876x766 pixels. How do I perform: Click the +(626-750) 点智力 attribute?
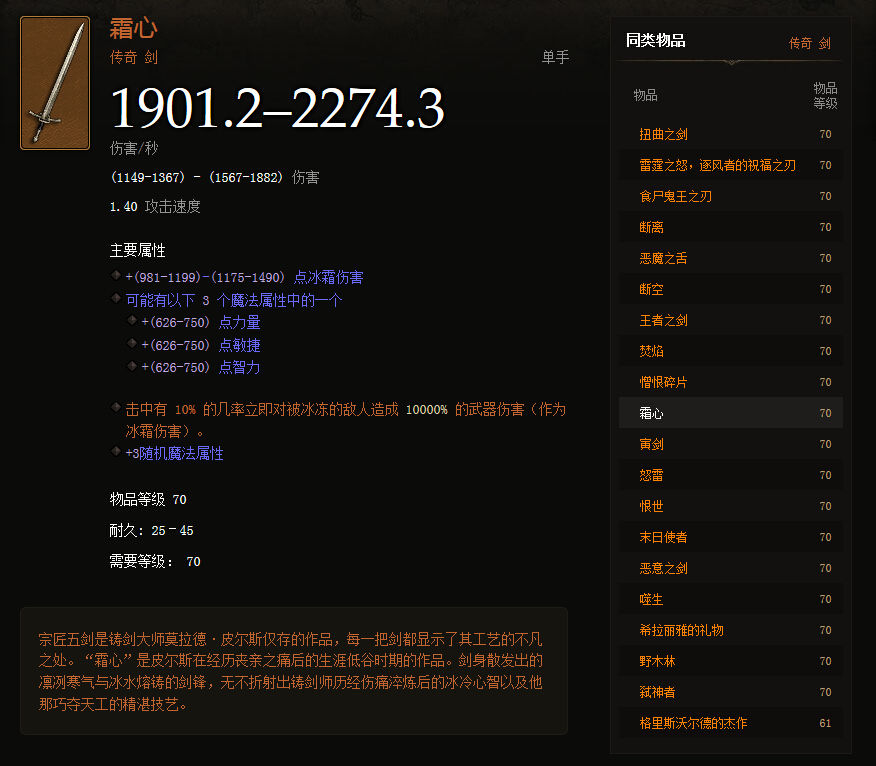pos(201,367)
